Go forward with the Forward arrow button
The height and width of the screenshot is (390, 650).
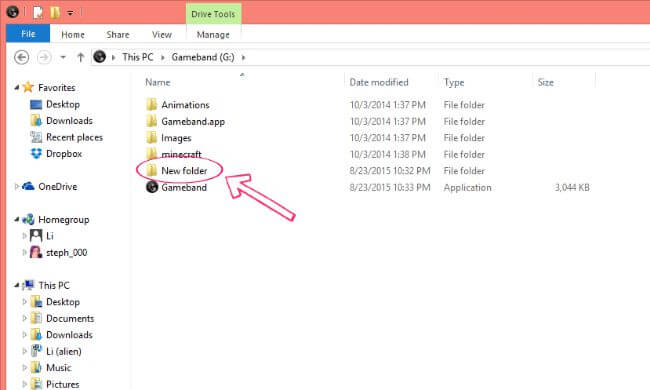(44, 57)
